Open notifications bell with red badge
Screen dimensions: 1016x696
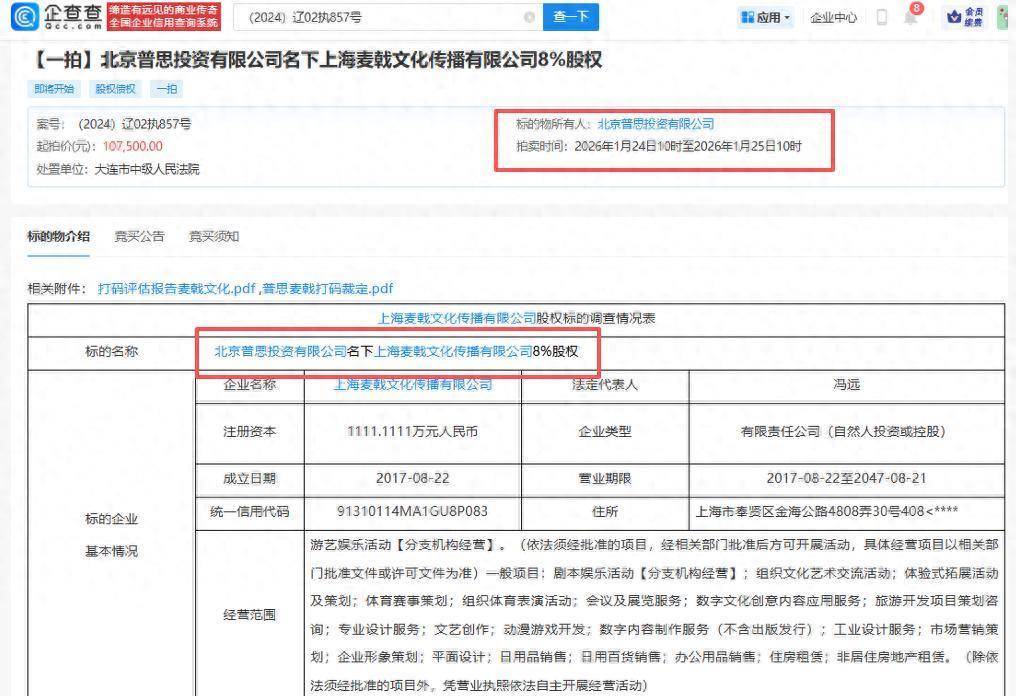pyautogui.click(x=911, y=17)
